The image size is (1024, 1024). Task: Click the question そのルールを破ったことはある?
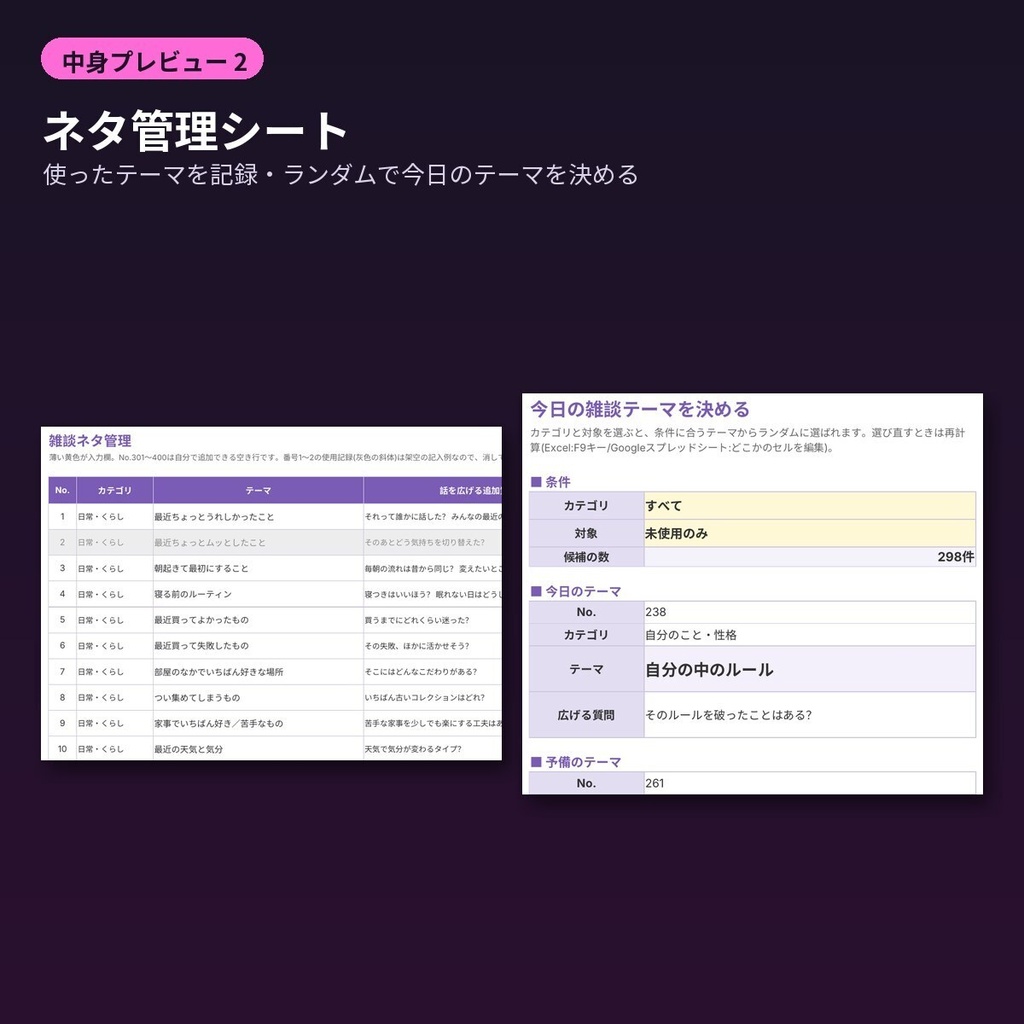[729, 715]
